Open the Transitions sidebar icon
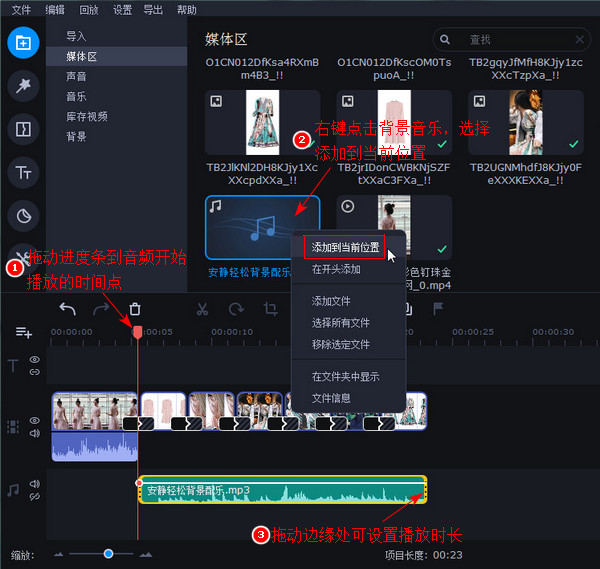This screenshot has height=569, width=600. pyautogui.click(x=23, y=129)
